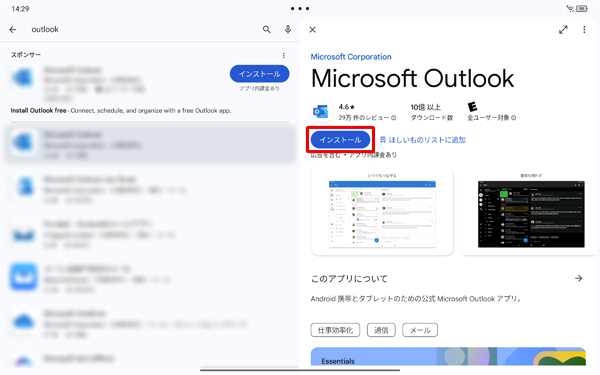Click the sponsored result's インストール button
600x375 pixels.
tap(259, 74)
